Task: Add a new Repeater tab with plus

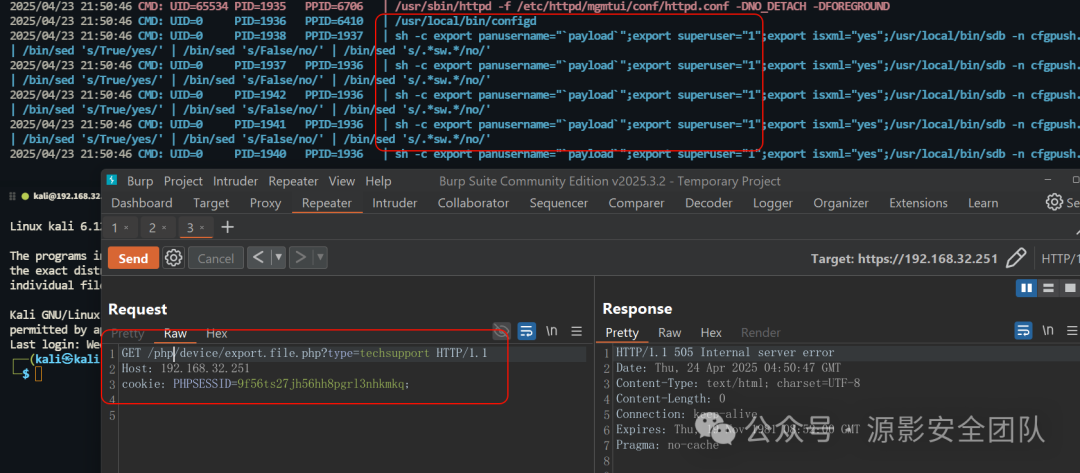Action: click(227, 227)
